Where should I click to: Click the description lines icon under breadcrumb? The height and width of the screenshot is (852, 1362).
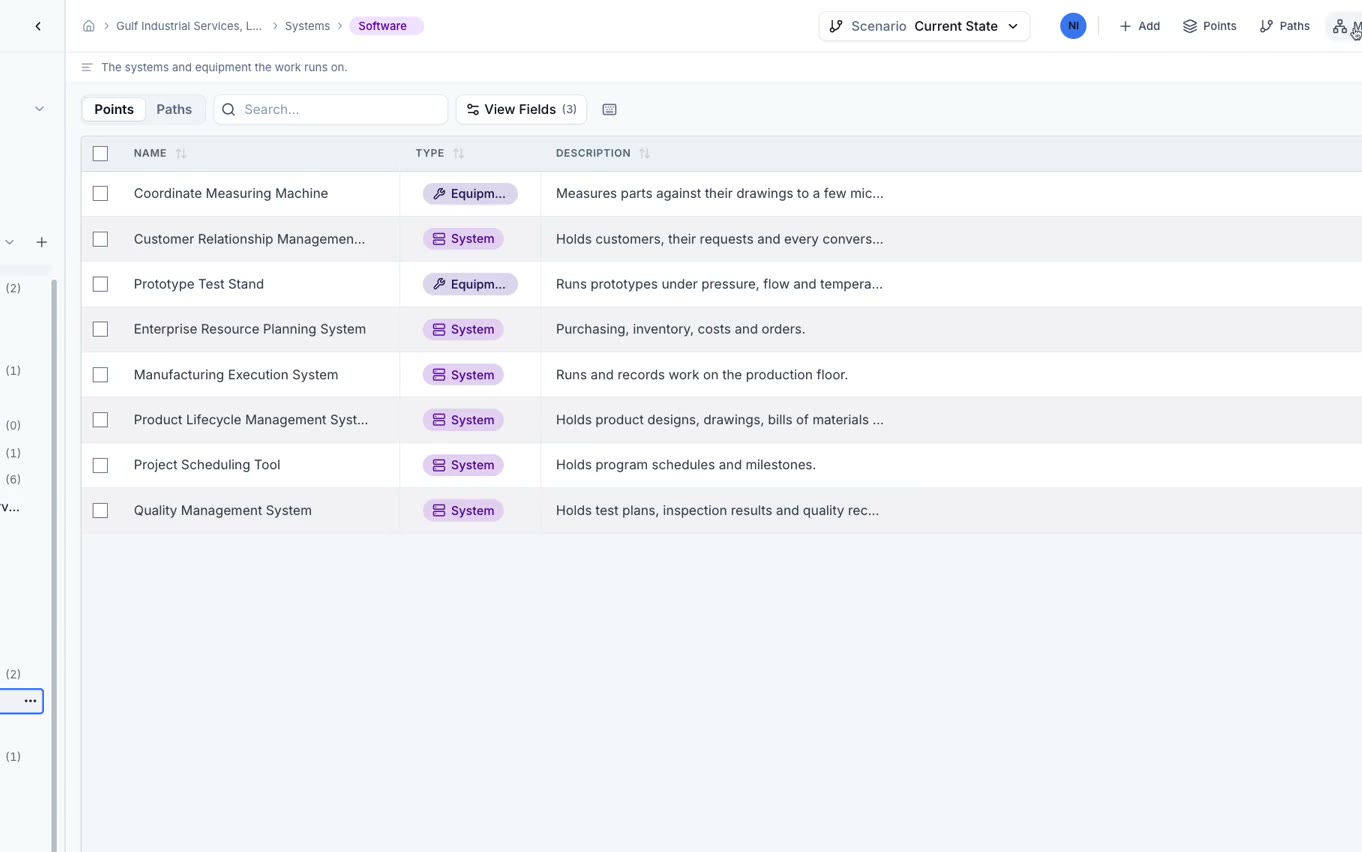[x=87, y=67]
